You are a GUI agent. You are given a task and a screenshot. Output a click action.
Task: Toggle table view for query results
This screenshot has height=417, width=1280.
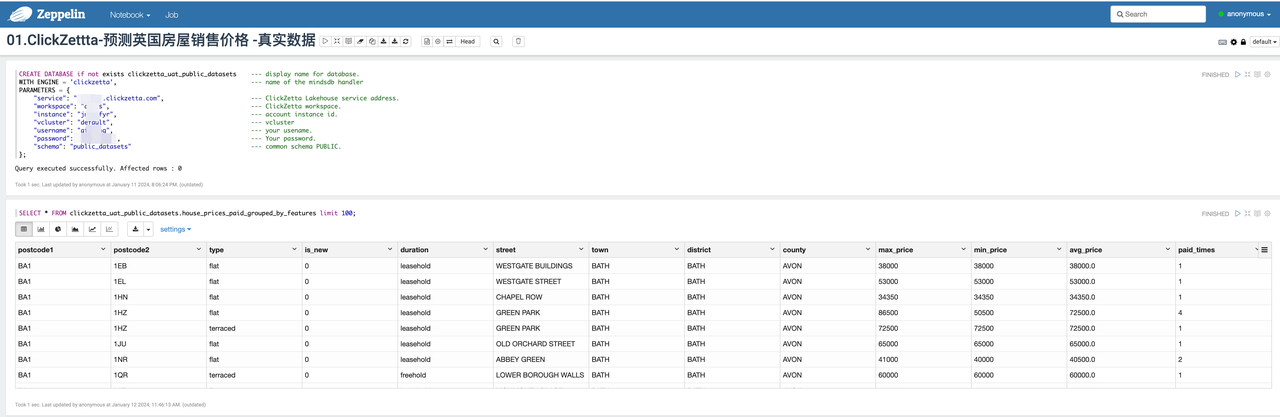[25, 229]
